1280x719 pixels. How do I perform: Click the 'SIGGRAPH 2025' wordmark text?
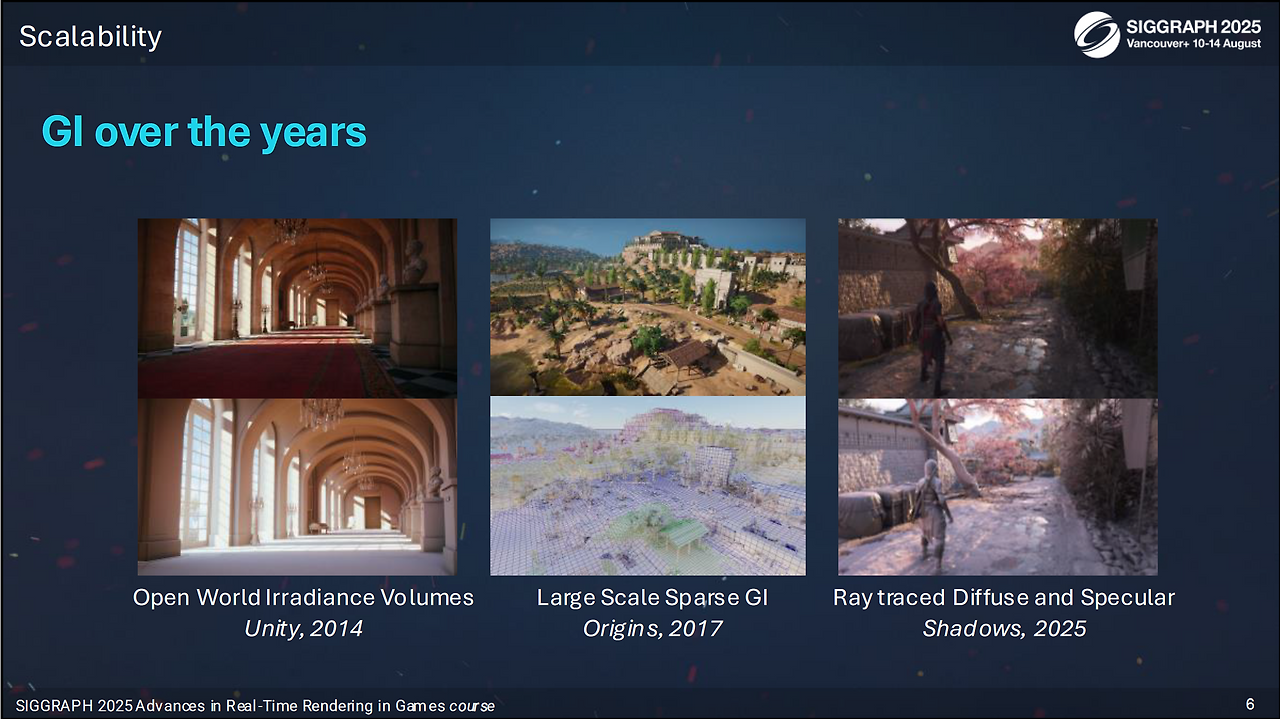(x=1194, y=28)
